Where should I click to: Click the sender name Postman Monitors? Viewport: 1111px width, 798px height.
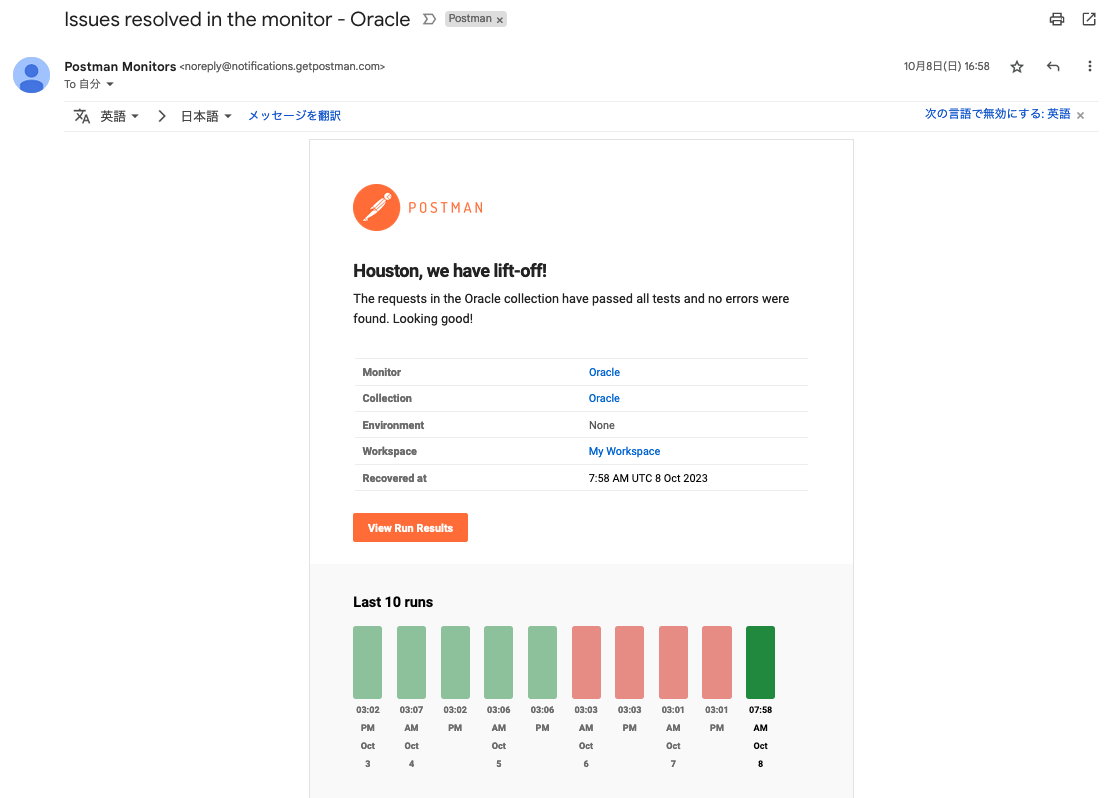pos(120,67)
